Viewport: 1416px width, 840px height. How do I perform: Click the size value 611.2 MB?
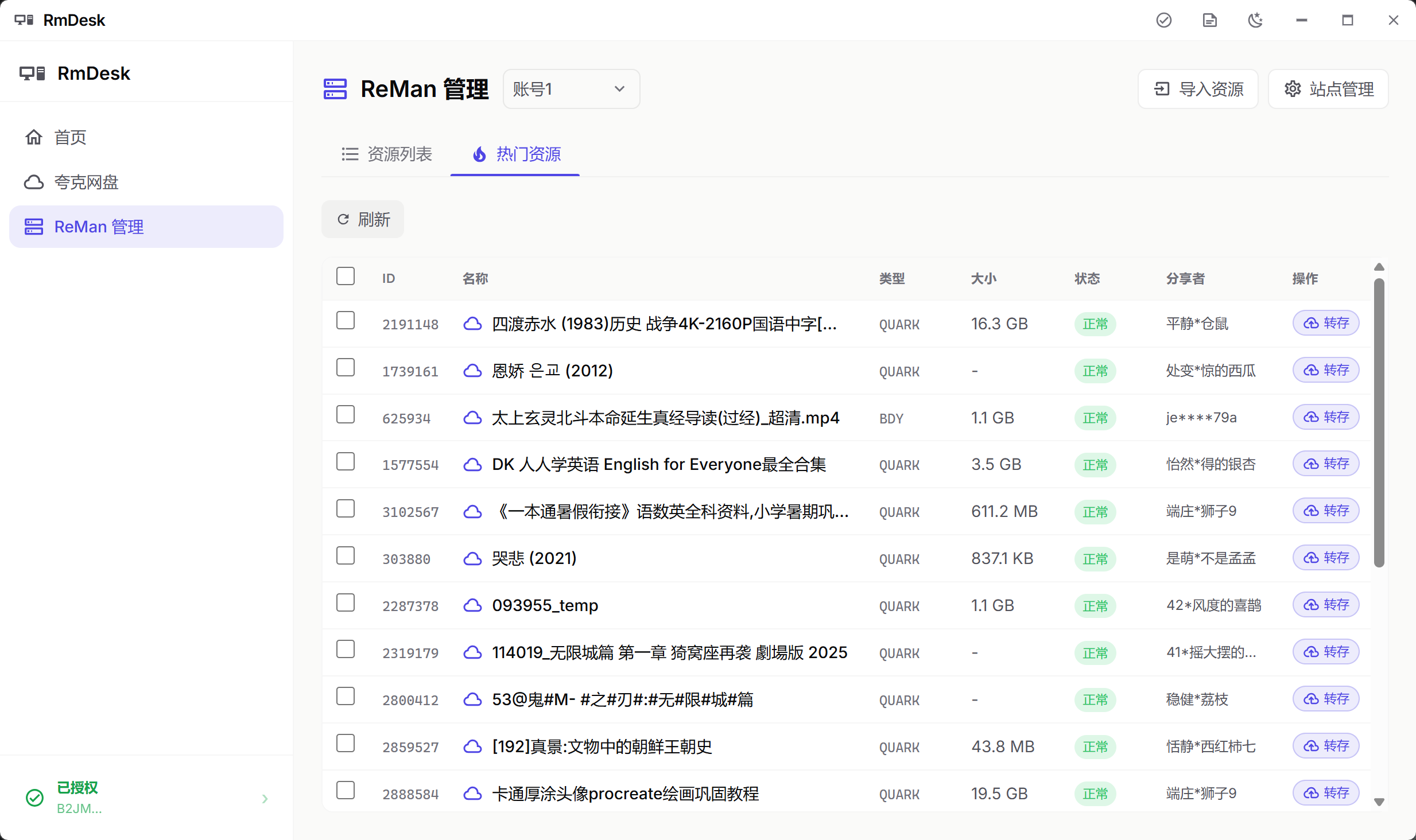pyautogui.click(x=1004, y=511)
